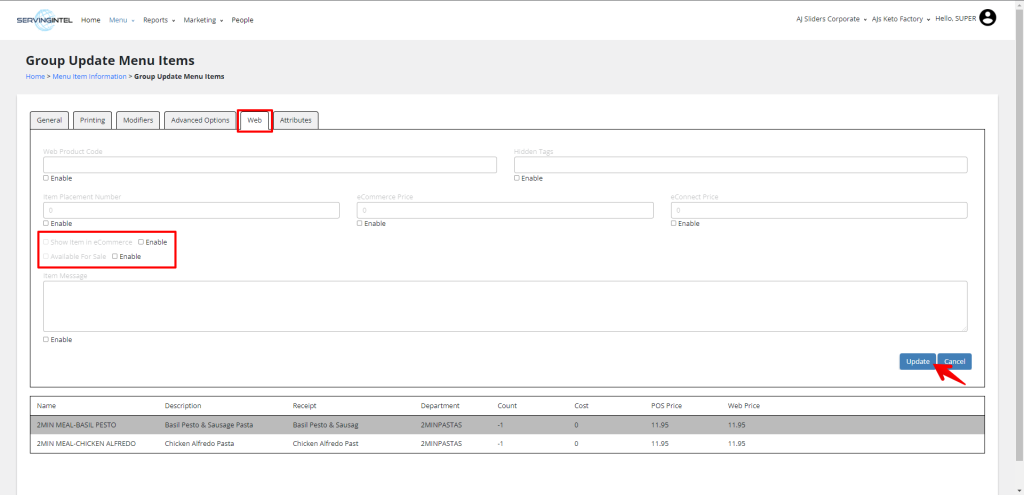Enable the Web Product Code checkbox

46,178
